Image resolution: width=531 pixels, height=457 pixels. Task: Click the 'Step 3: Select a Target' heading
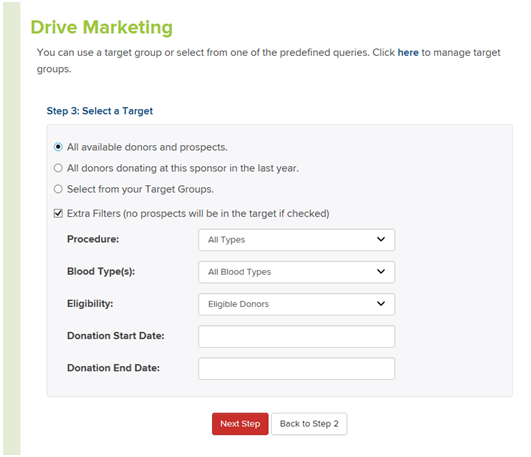[x=100, y=111]
